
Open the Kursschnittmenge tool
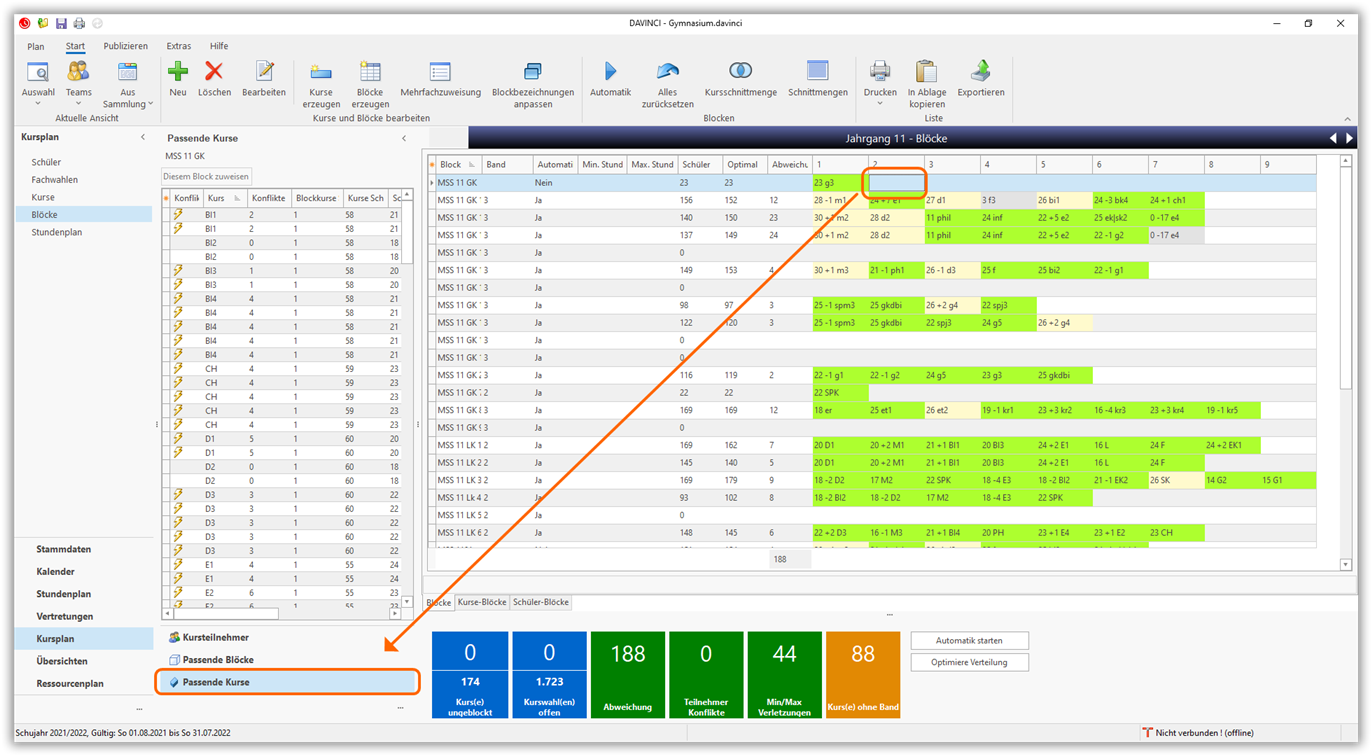[740, 72]
